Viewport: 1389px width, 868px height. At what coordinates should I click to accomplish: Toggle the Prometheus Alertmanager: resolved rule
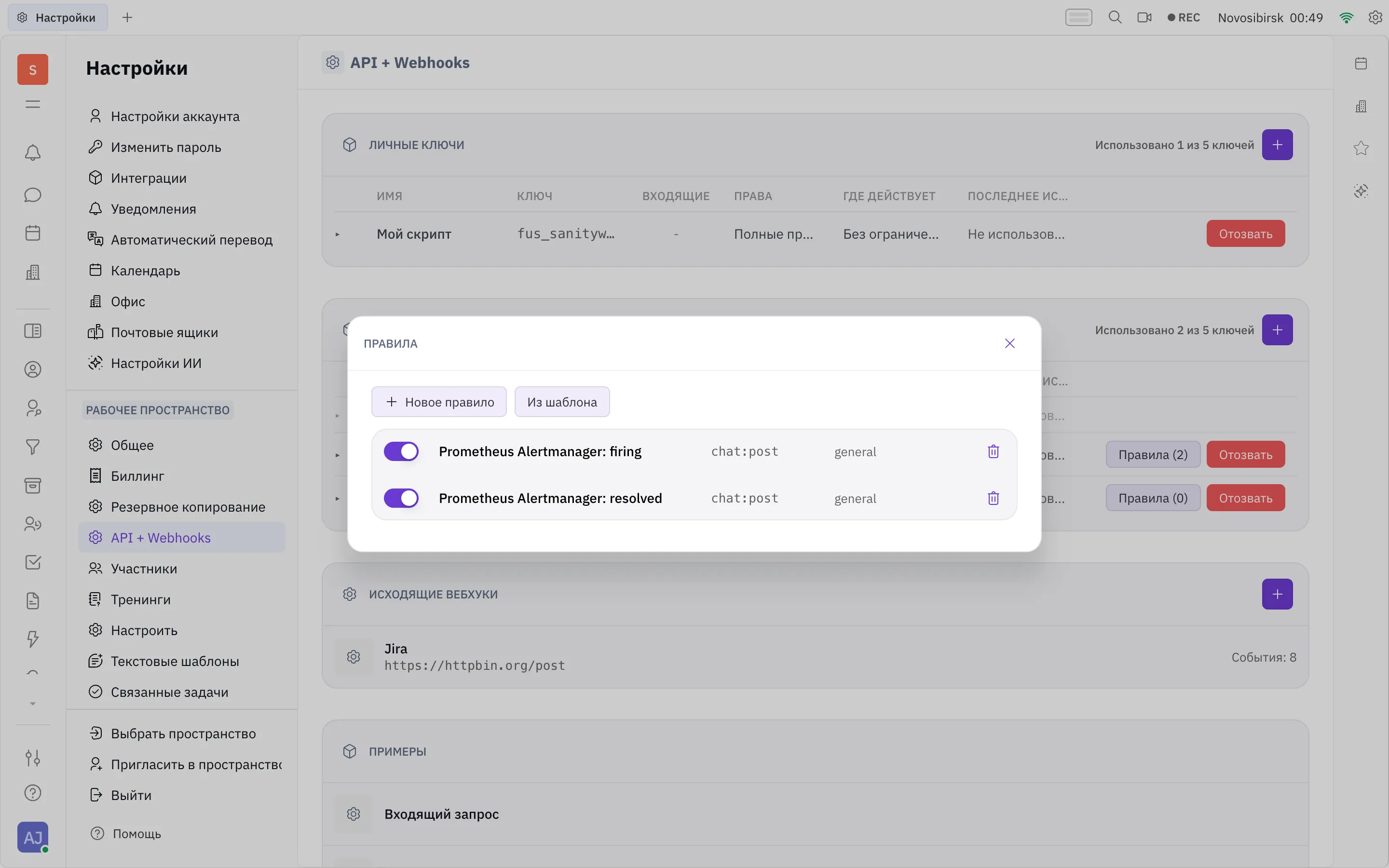401,498
